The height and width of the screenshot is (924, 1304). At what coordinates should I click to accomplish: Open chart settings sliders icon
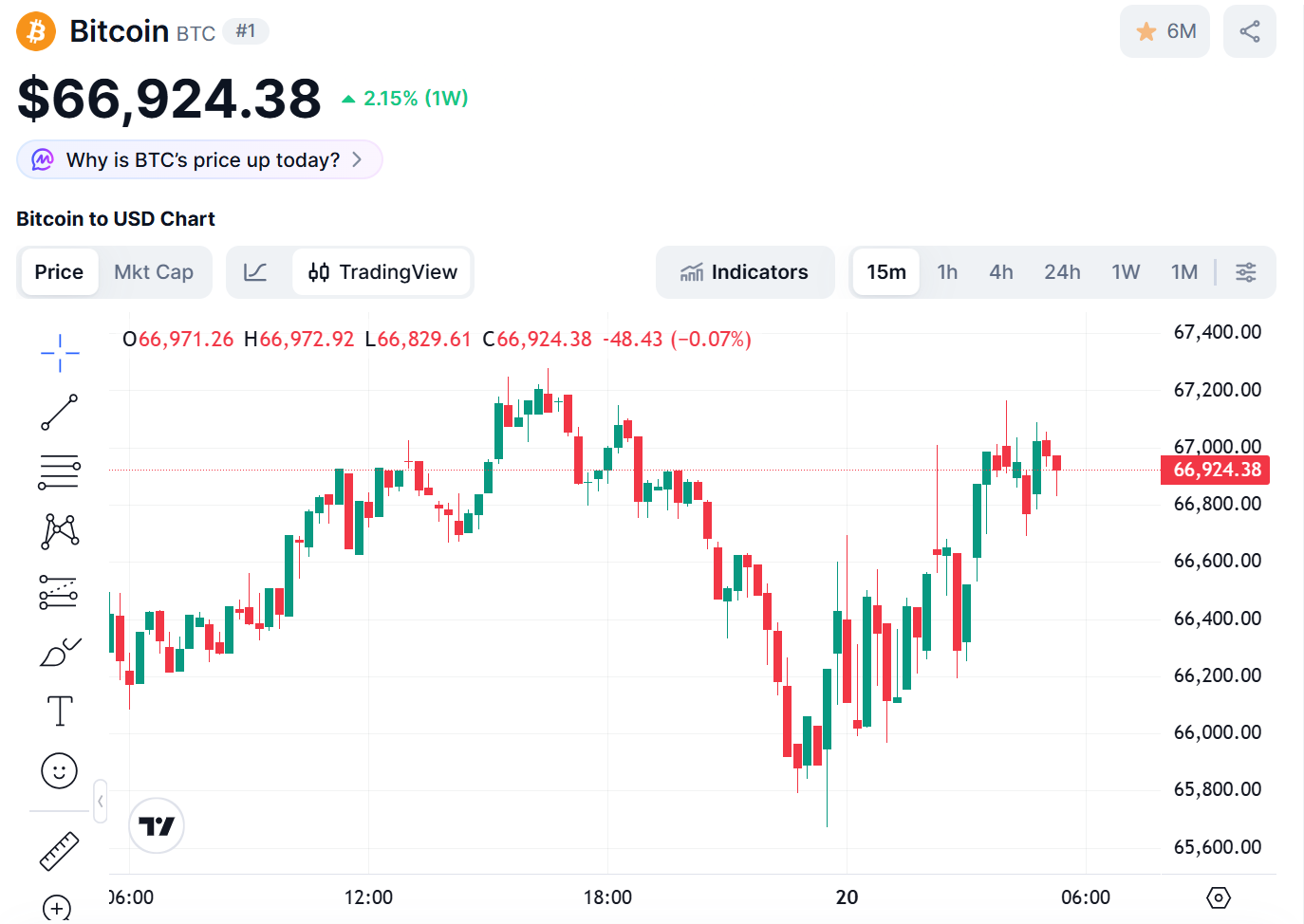pyautogui.click(x=1245, y=272)
